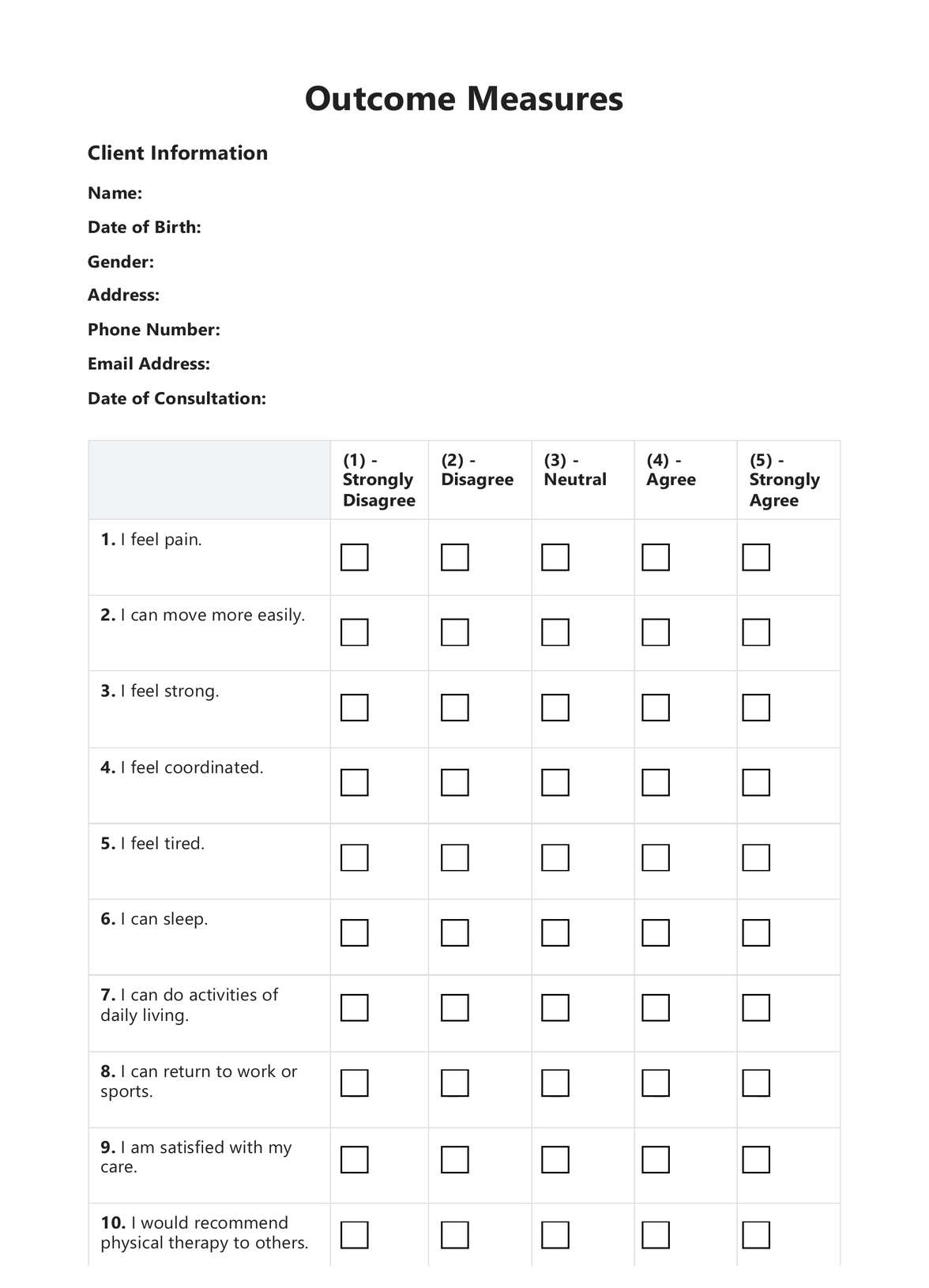Tick Neutral for 'I feel strong'

click(x=555, y=707)
